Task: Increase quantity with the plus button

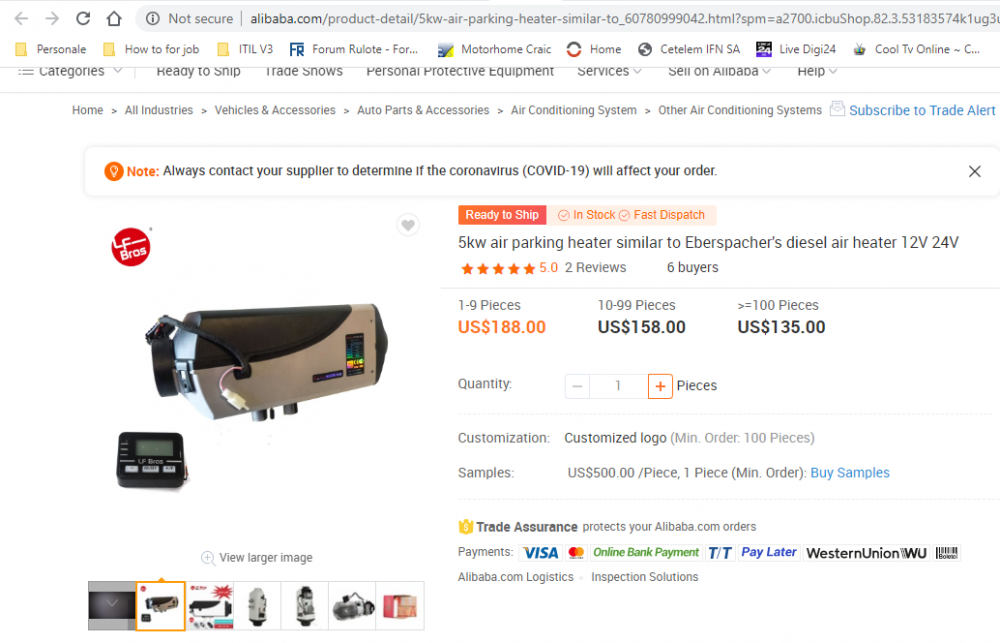Action: (x=660, y=386)
